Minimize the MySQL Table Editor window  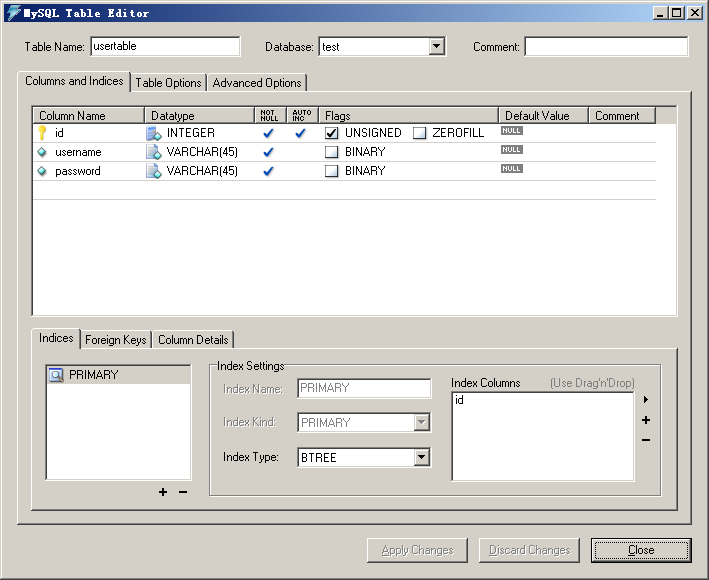pos(660,13)
